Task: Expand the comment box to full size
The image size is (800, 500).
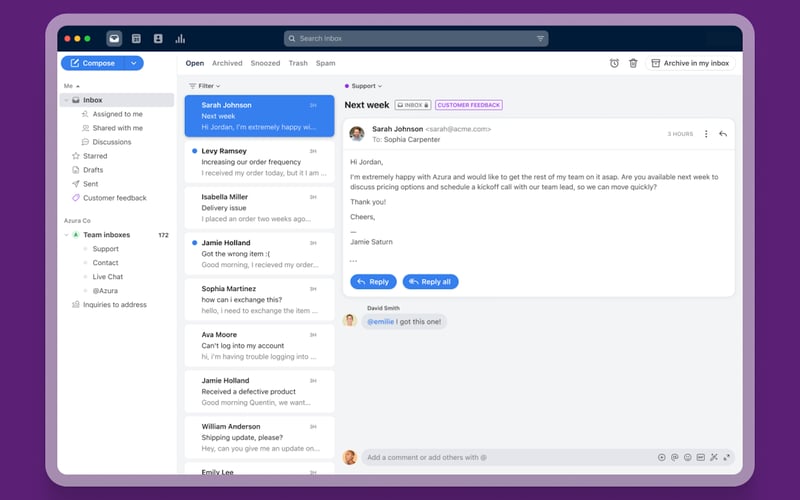Action: coord(727,457)
